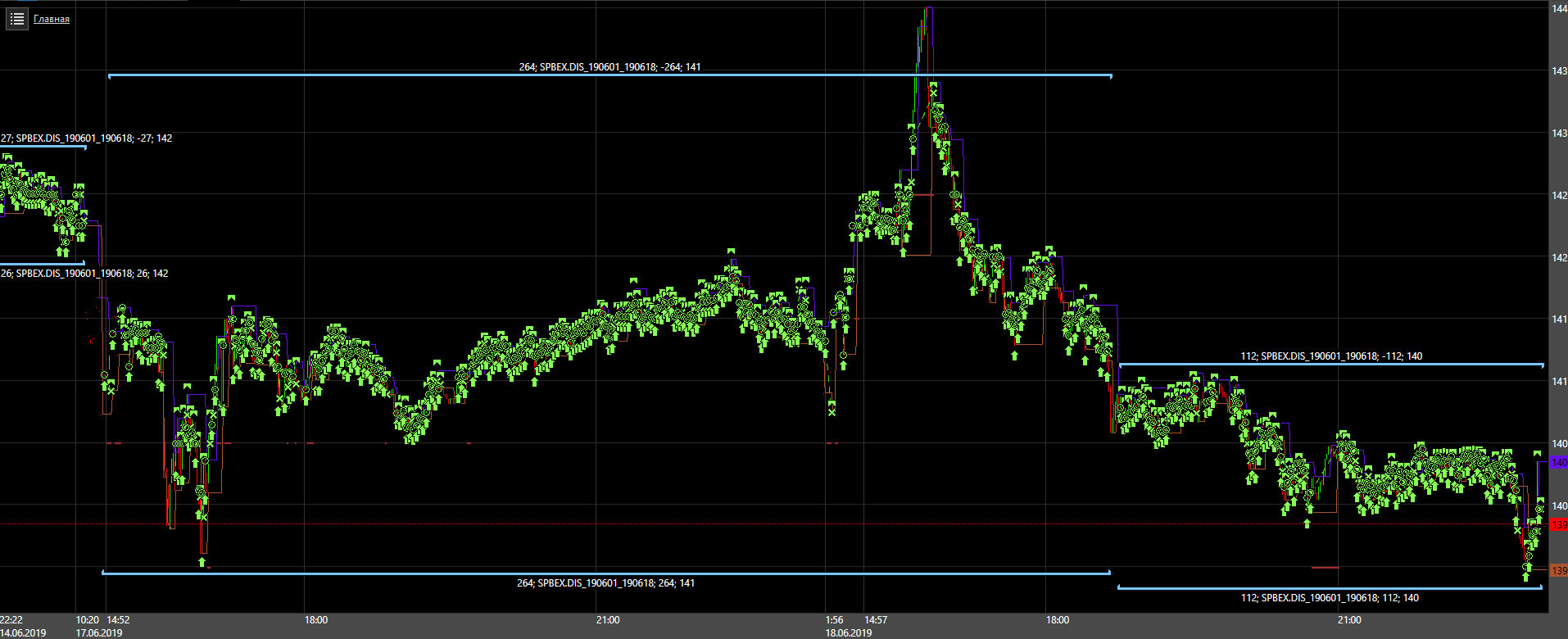1568x639 pixels.
Task: Select the label ending in 26; 142
Action: point(85,274)
